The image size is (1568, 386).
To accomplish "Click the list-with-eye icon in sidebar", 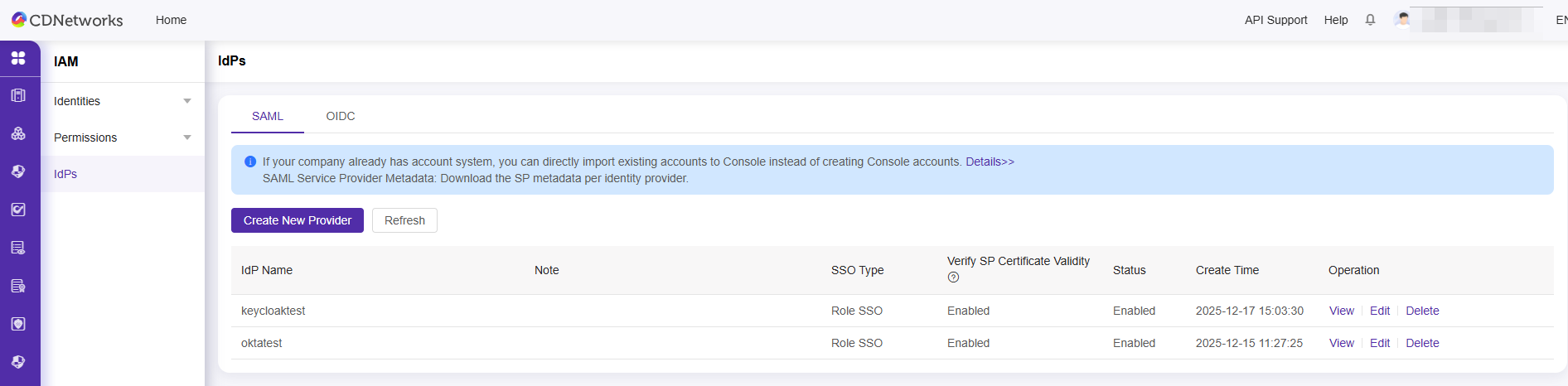I will 18,248.
